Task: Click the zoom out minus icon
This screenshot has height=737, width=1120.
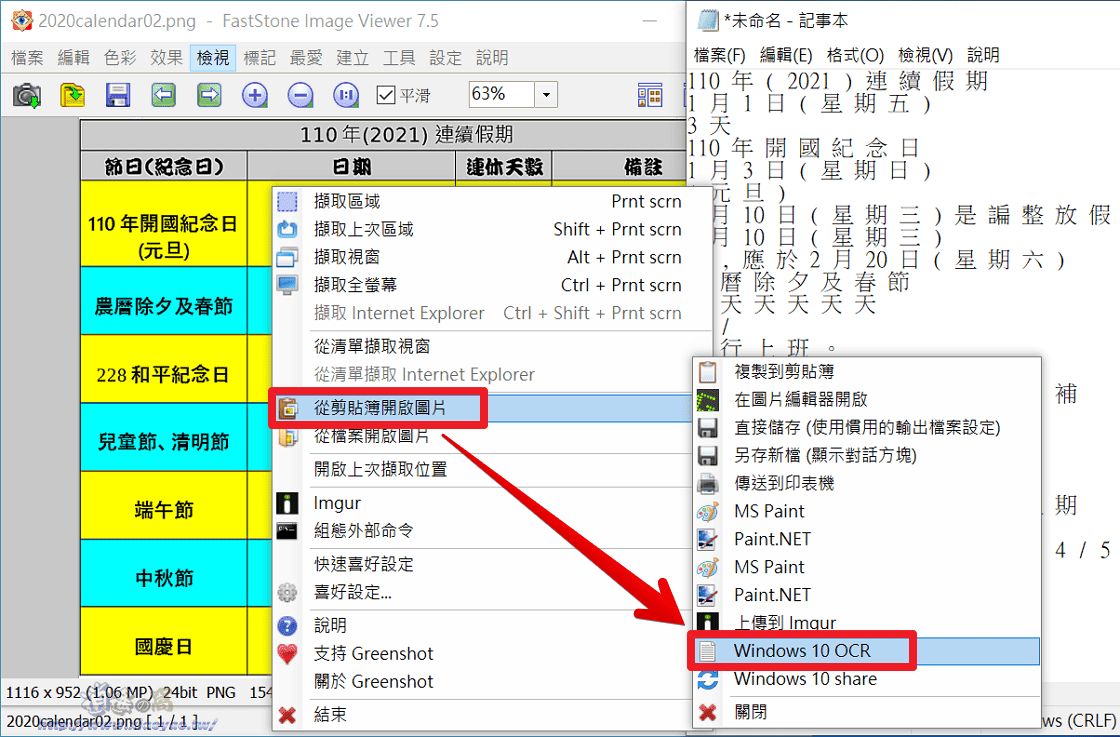Action: coord(301,94)
